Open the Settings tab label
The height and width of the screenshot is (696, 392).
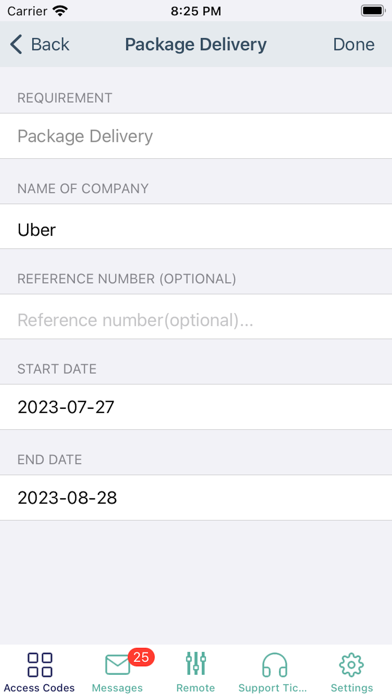352,688
